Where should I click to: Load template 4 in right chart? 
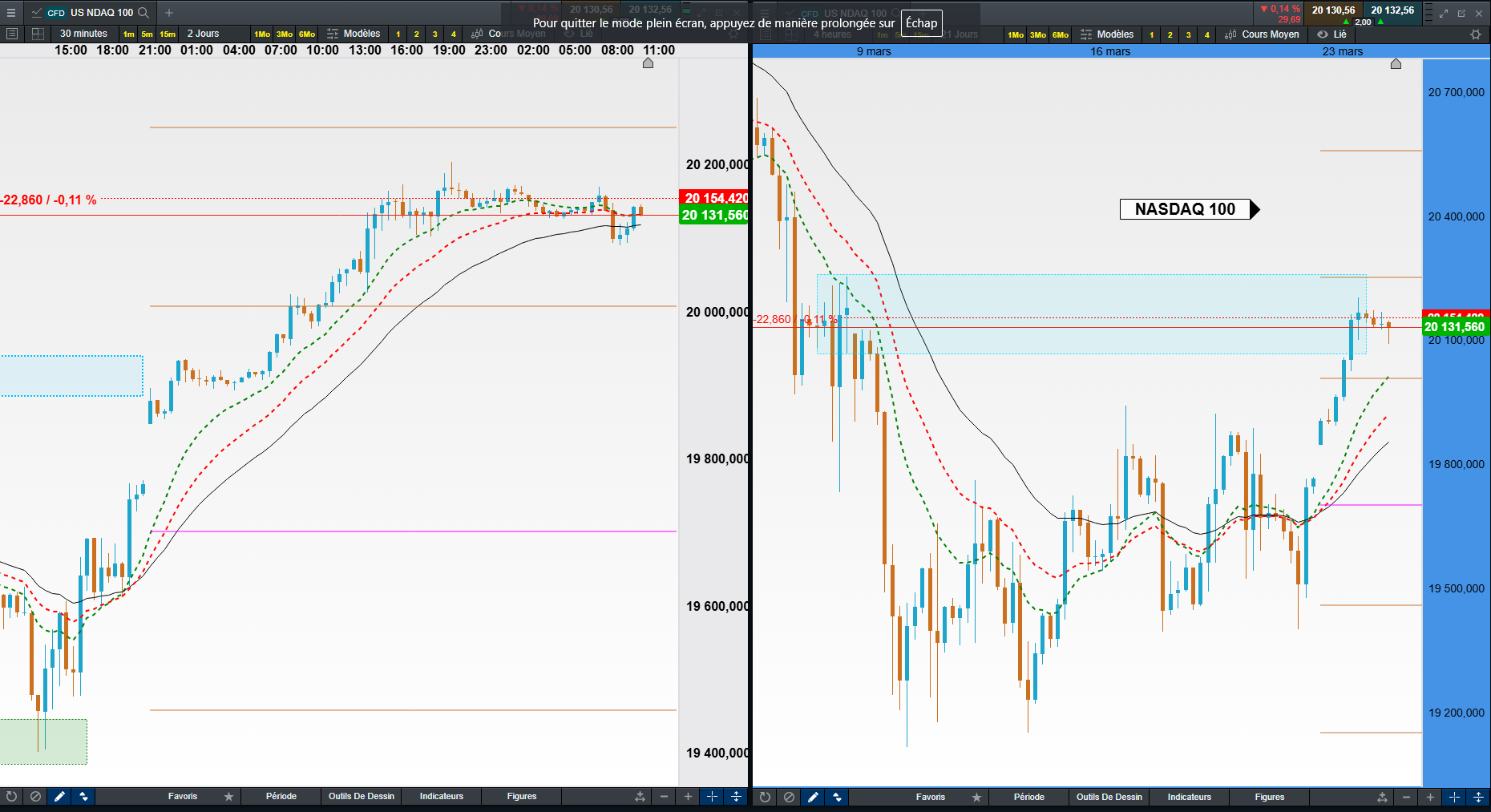tap(1207, 35)
